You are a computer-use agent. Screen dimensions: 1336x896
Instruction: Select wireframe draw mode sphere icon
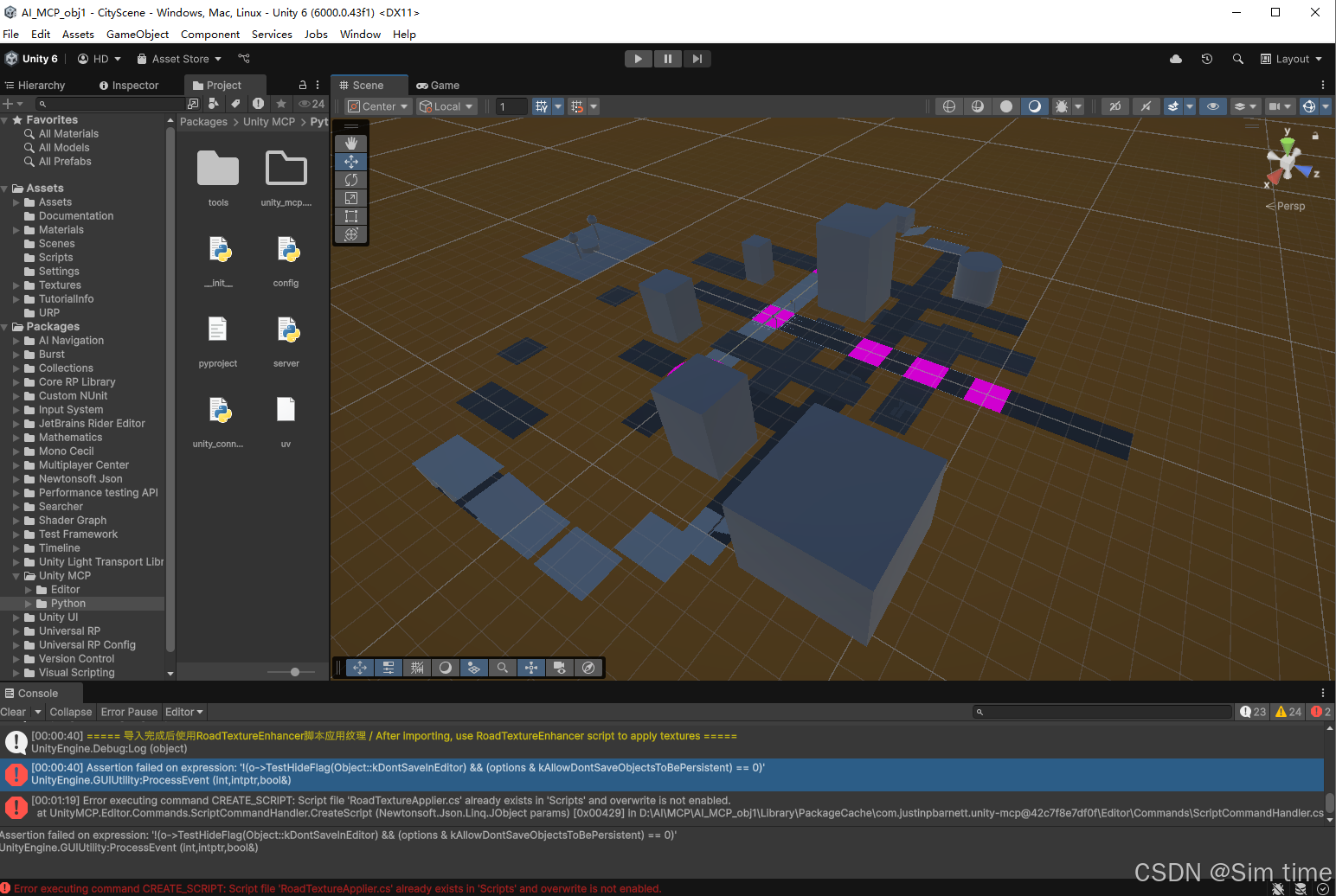click(x=949, y=106)
